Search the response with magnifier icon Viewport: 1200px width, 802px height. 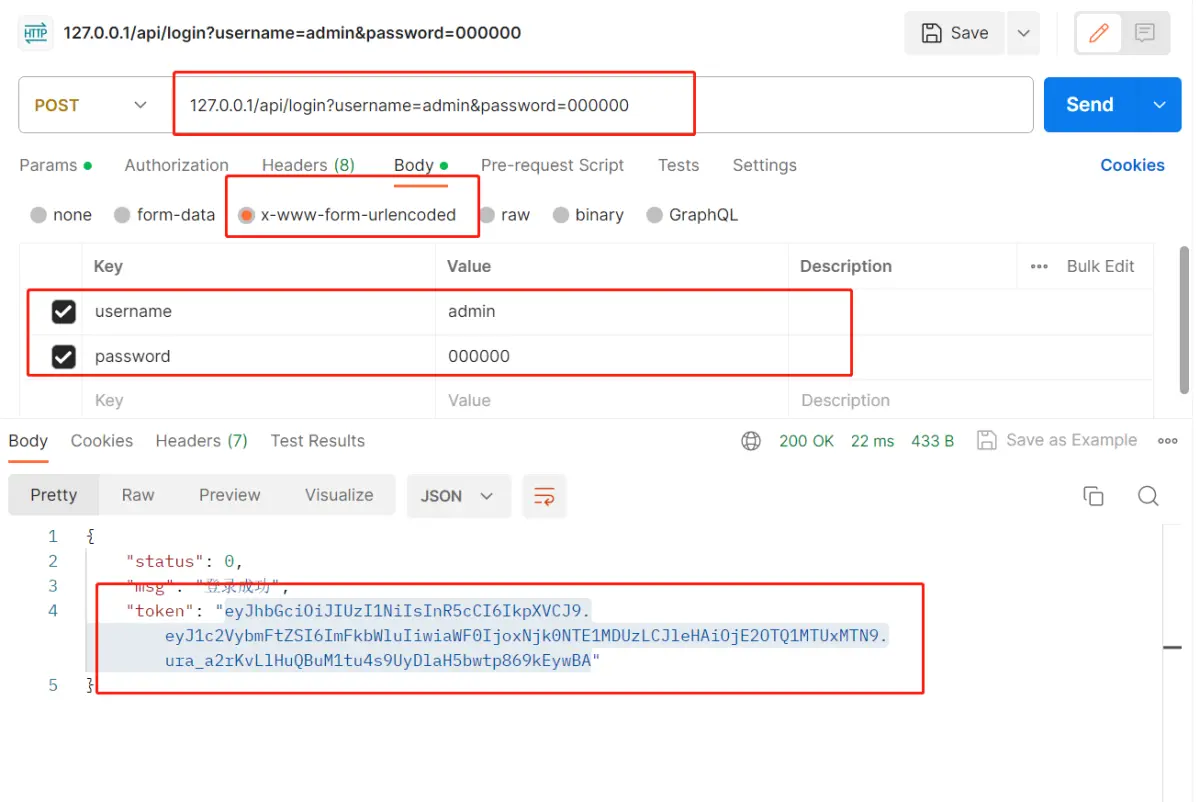(1148, 496)
